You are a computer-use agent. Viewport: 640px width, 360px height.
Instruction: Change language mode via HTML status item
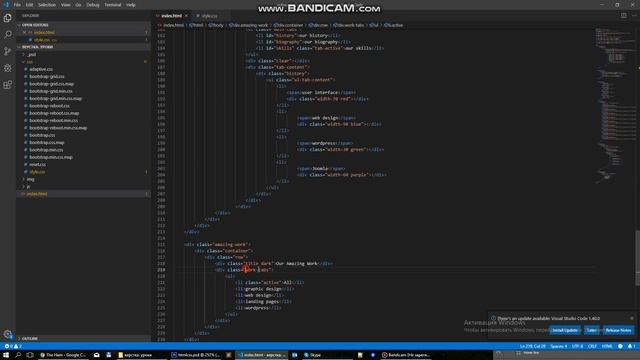click(x=607, y=346)
